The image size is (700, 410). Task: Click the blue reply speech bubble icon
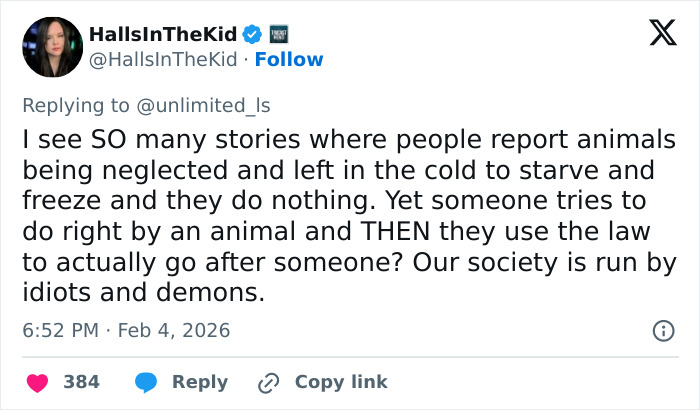(145, 382)
